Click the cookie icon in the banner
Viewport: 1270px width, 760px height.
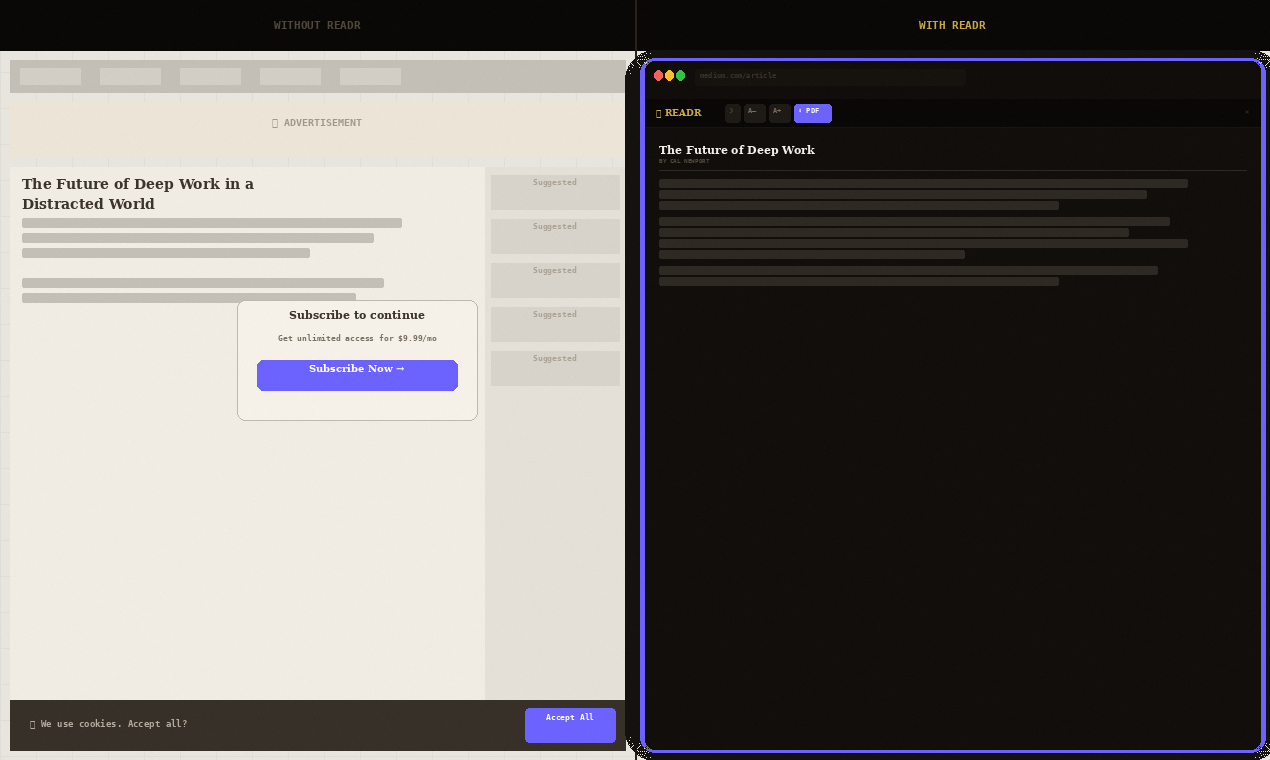pyautogui.click(x=32, y=724)
